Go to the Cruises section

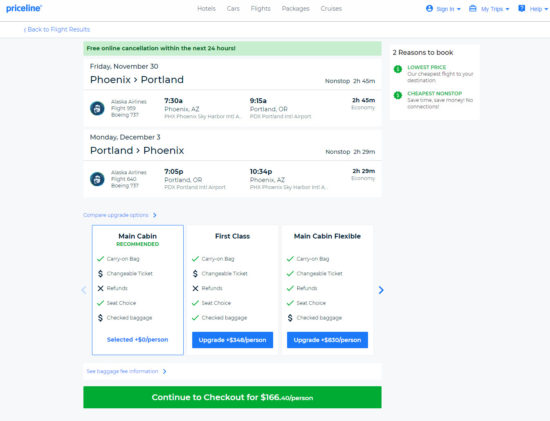tap(331, 8)
